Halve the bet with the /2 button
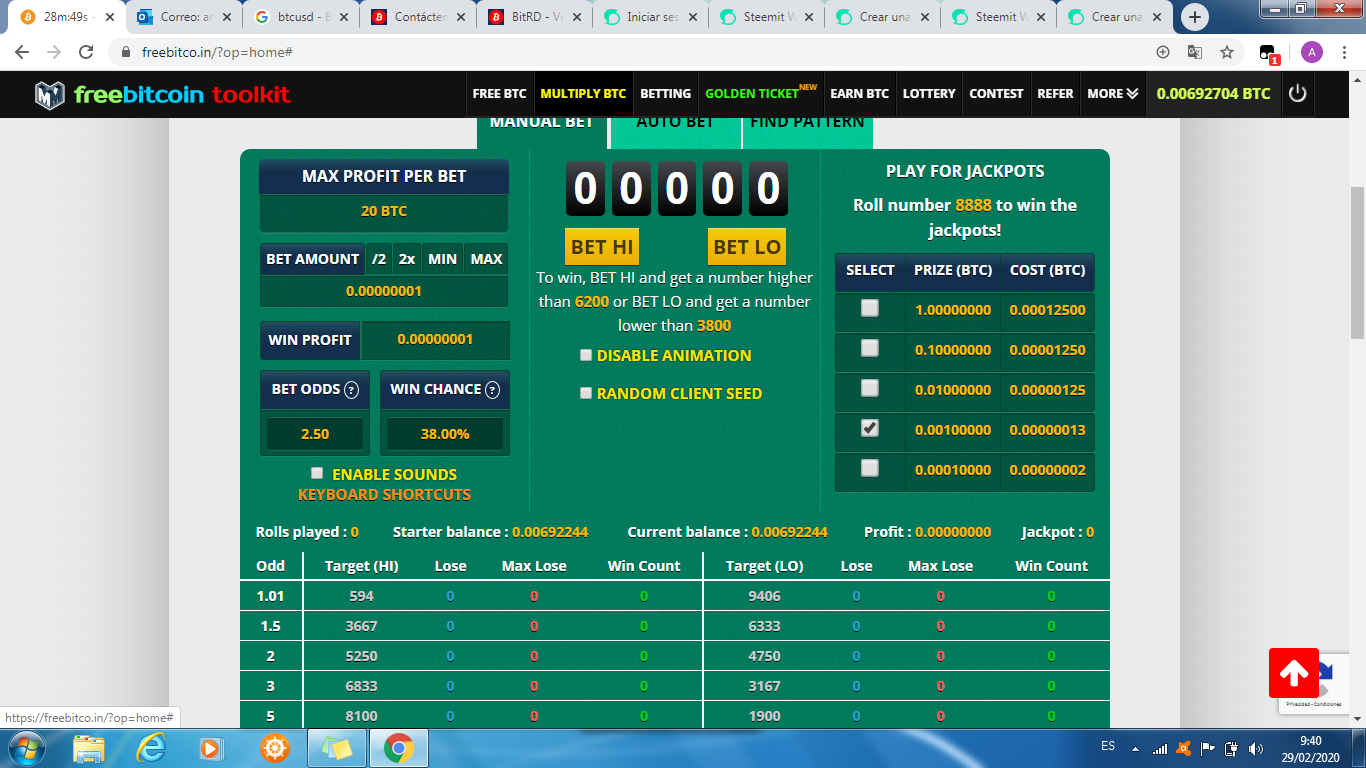The image size is (1366, 768). pyautogui.click(x=379, y=259)
